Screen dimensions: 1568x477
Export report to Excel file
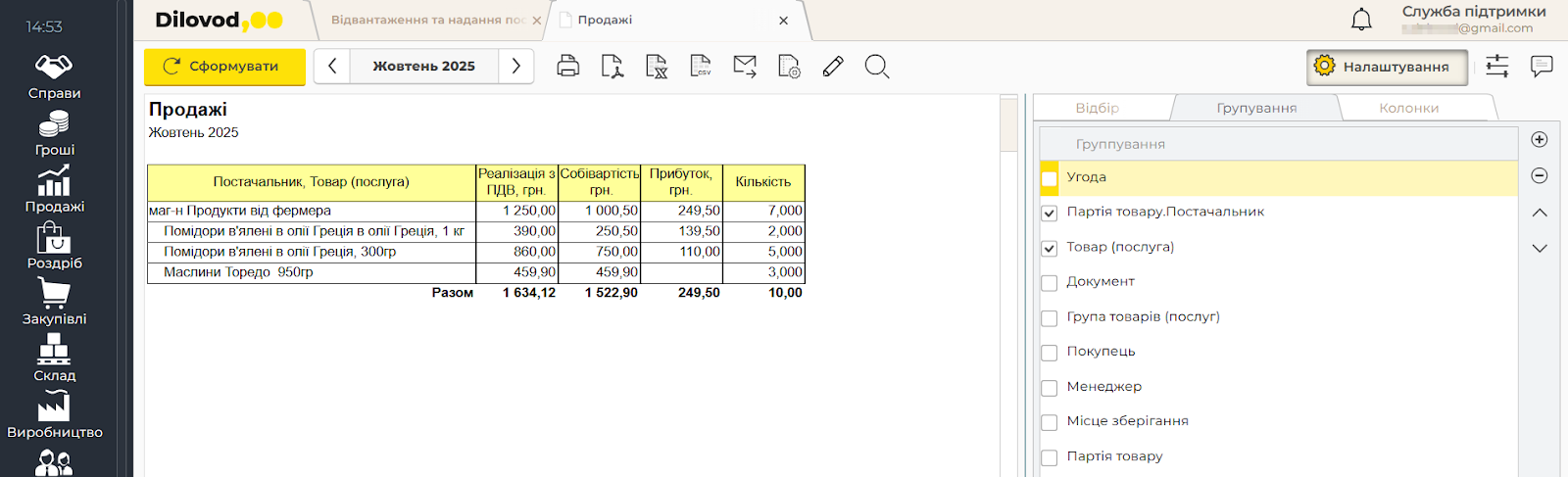(657, 67)
